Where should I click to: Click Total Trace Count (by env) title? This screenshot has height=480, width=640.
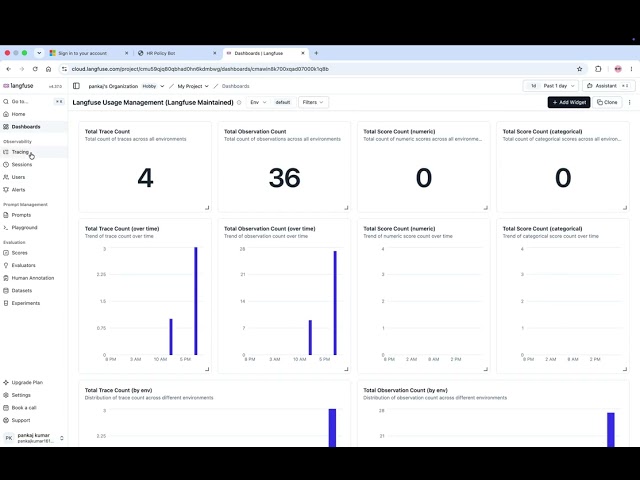point(118,390)
